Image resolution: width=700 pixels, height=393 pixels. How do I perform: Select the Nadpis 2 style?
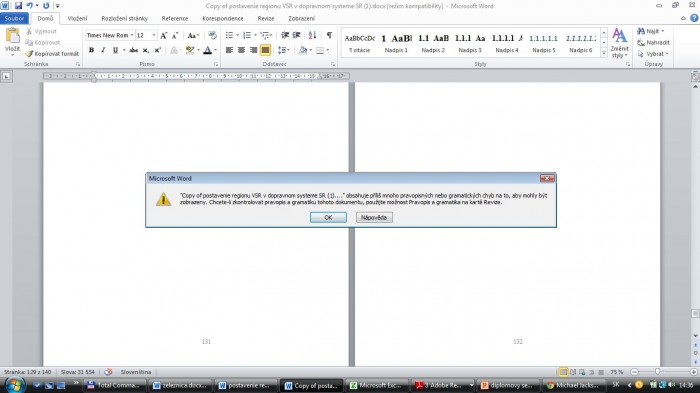pyautogui.click(x=433, y=43)
